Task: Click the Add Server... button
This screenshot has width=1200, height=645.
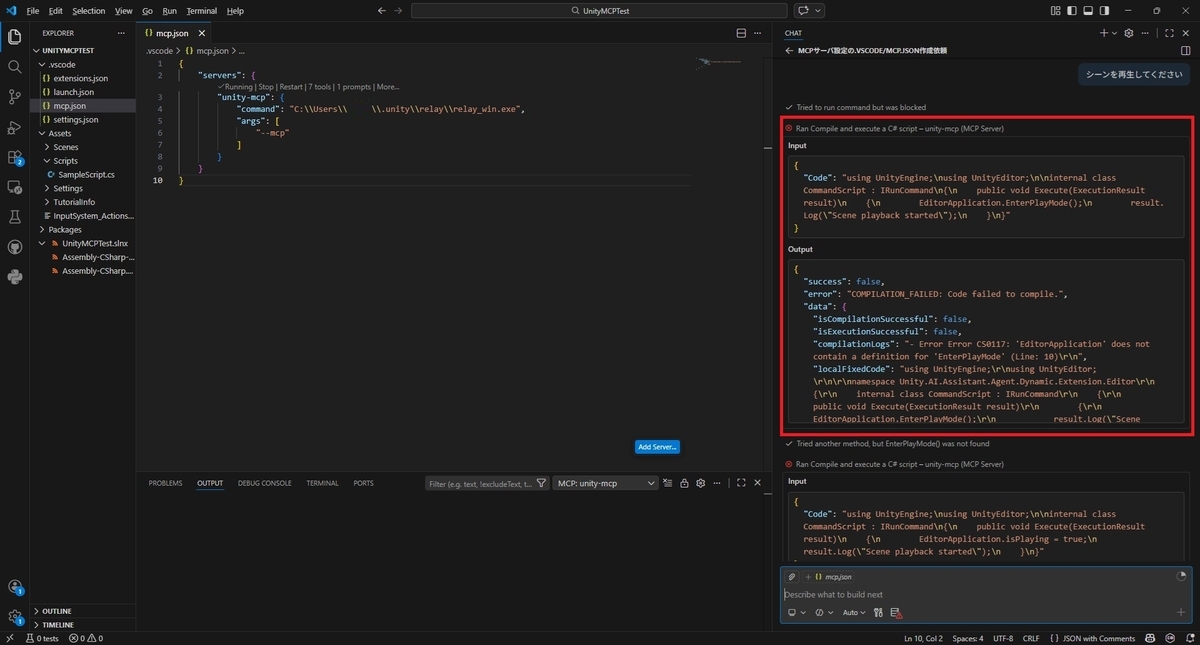Action: click(658, 447)
